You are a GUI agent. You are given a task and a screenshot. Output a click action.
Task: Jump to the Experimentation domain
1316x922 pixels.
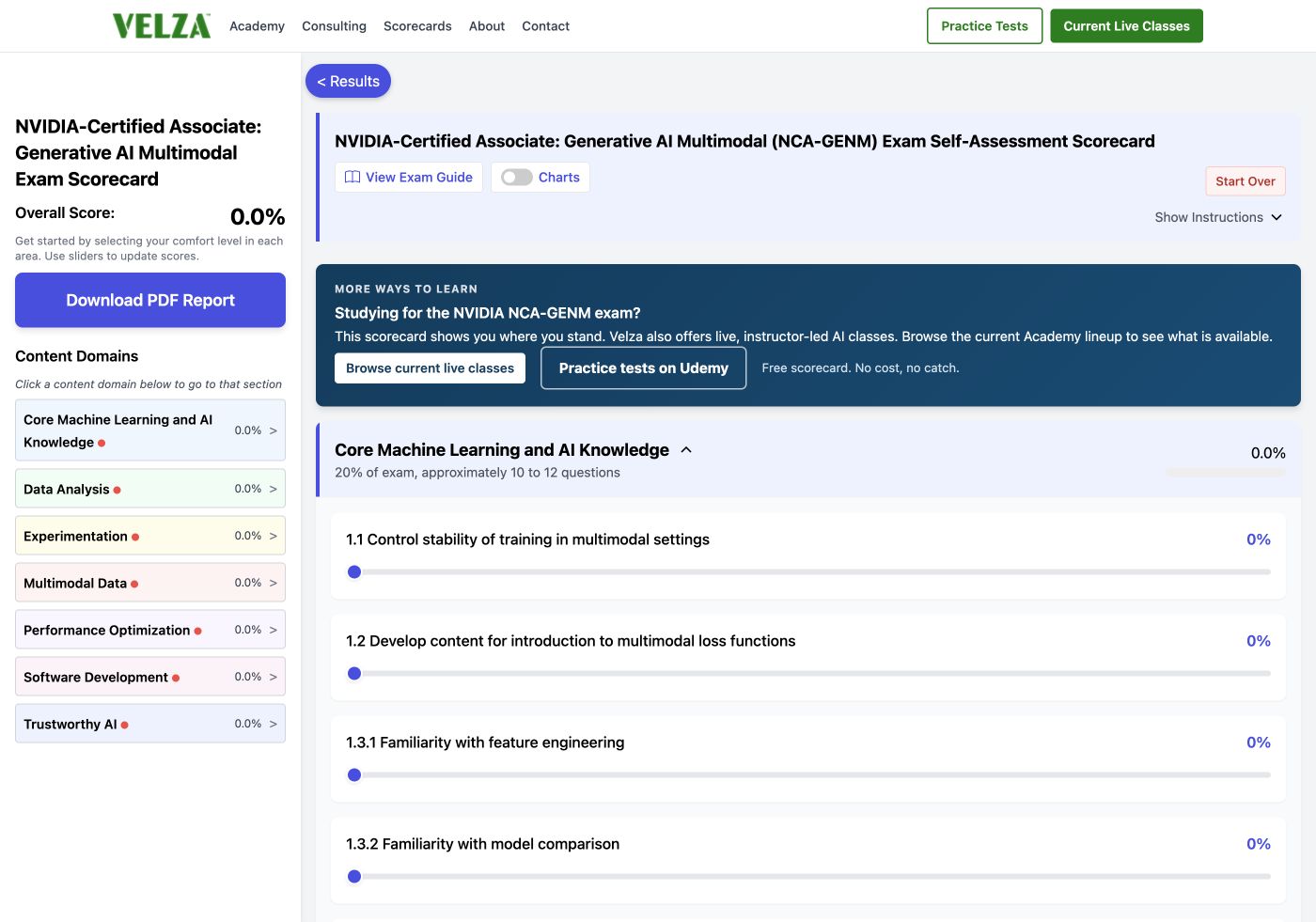[x=150, y=536]
